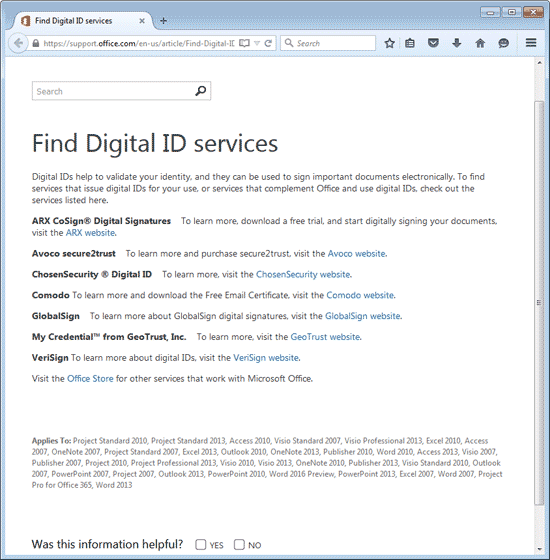Click My Credential from GeoTrust bold text
The width and height of the screenshot is (550, 560).
click(x=109, y=337)
